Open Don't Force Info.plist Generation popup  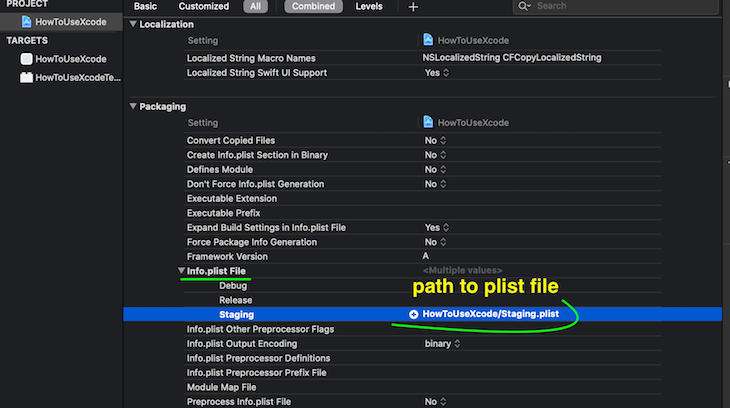pyautogui.click(x=435, y=184)
